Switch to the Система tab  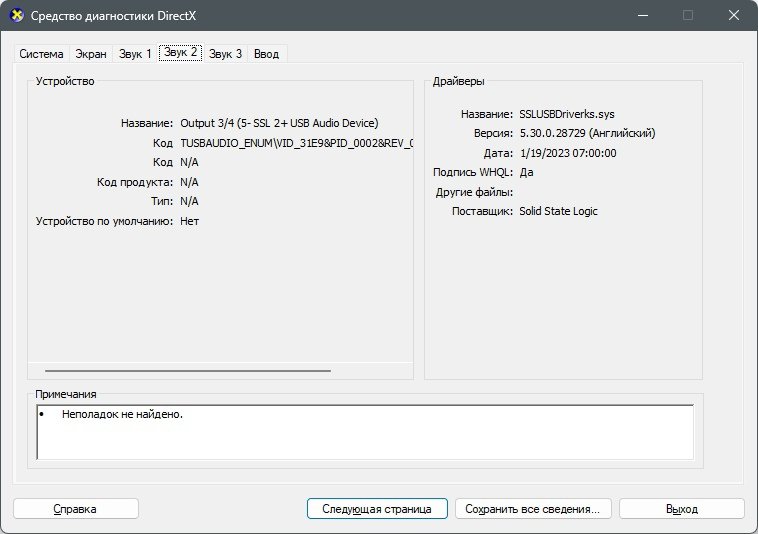click(41, 54)
